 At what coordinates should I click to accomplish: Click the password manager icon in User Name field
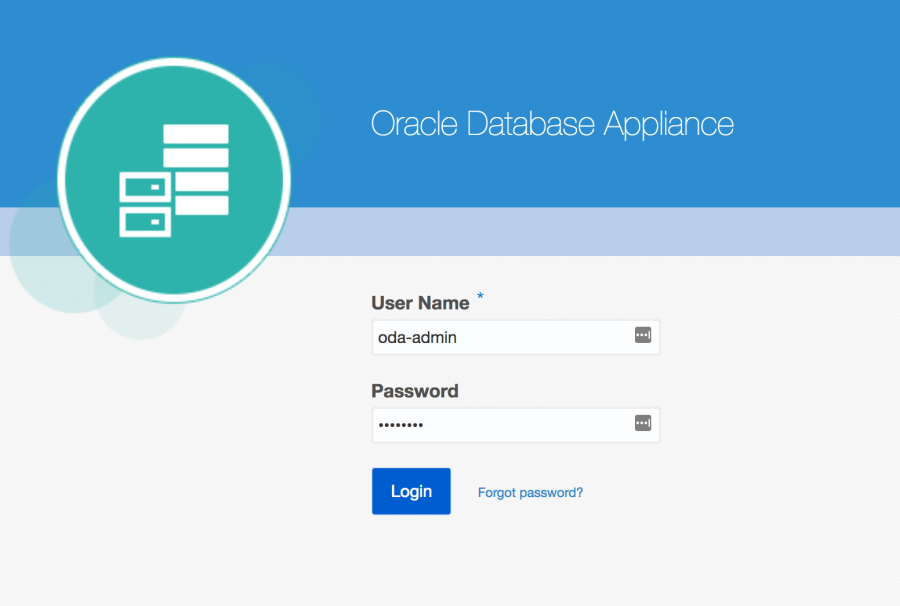[x=643, y=335]
